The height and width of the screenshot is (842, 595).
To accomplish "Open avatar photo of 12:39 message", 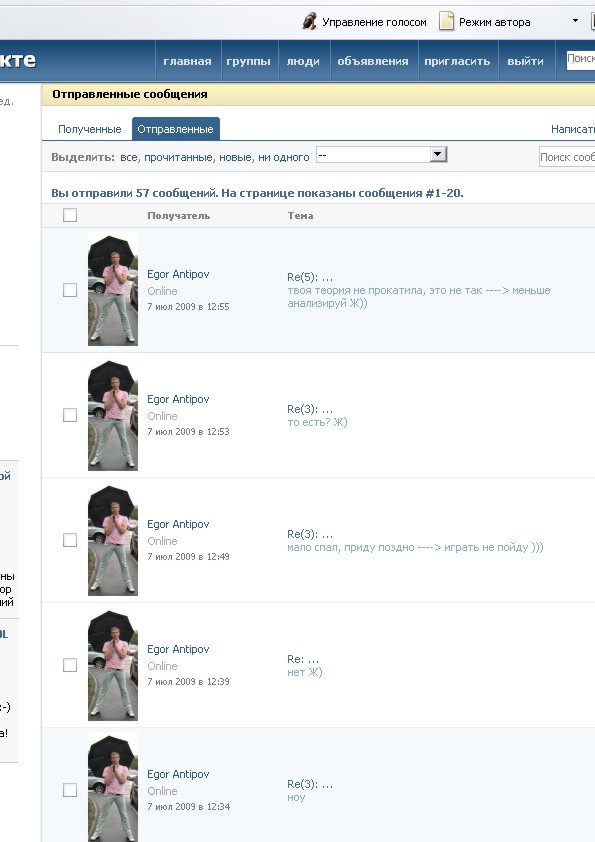I will tap(113, 665).
